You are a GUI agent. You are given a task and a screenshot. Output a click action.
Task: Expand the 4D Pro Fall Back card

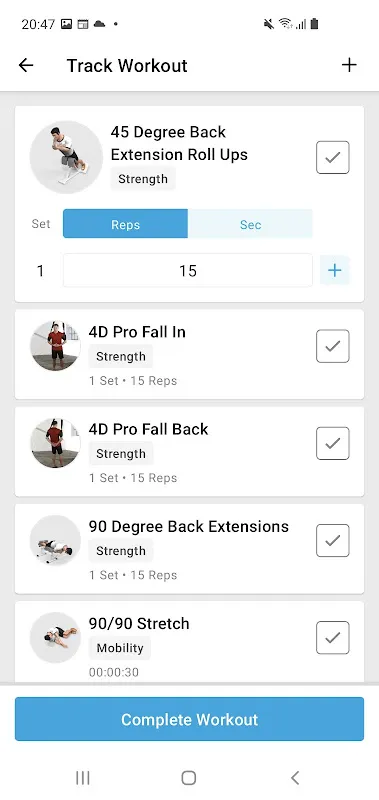(x=189, y=452)
